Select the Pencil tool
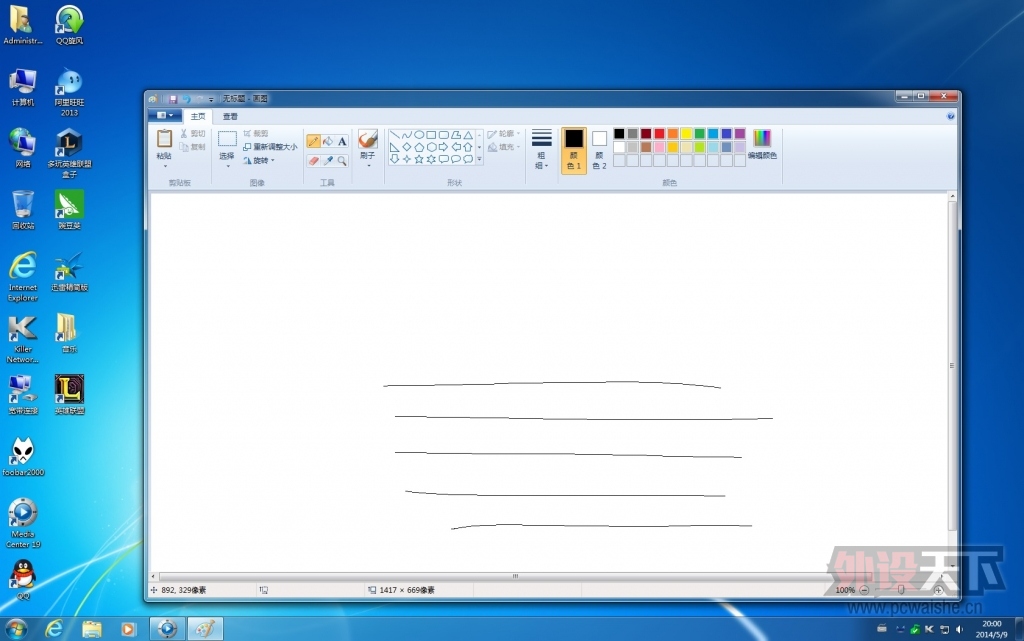Image resolution: width=1024 pixels, height=641 pixels. coord(313,142)
